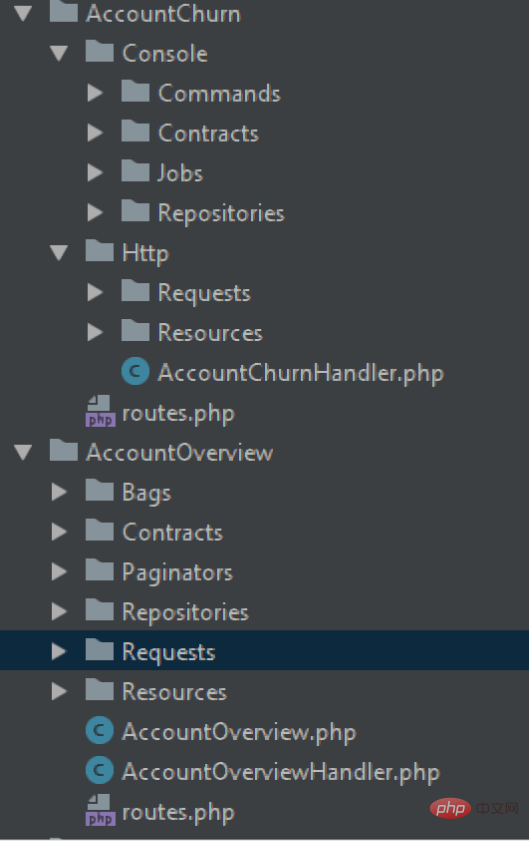529x841 pixels.
Task: Click the AccountOverview.php class icon
Action: coord(99,731)
